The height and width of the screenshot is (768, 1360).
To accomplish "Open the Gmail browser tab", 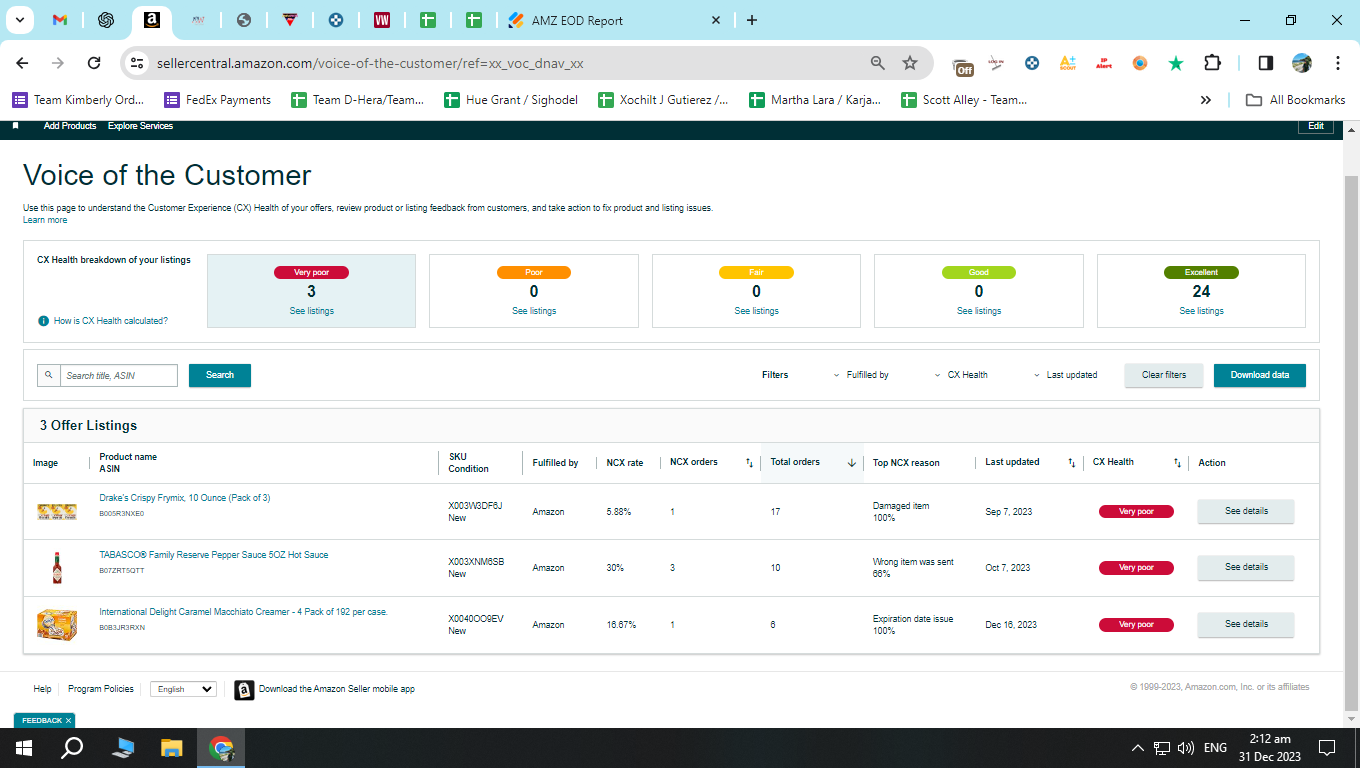I will pyautogui.click(x=60, y=20).
